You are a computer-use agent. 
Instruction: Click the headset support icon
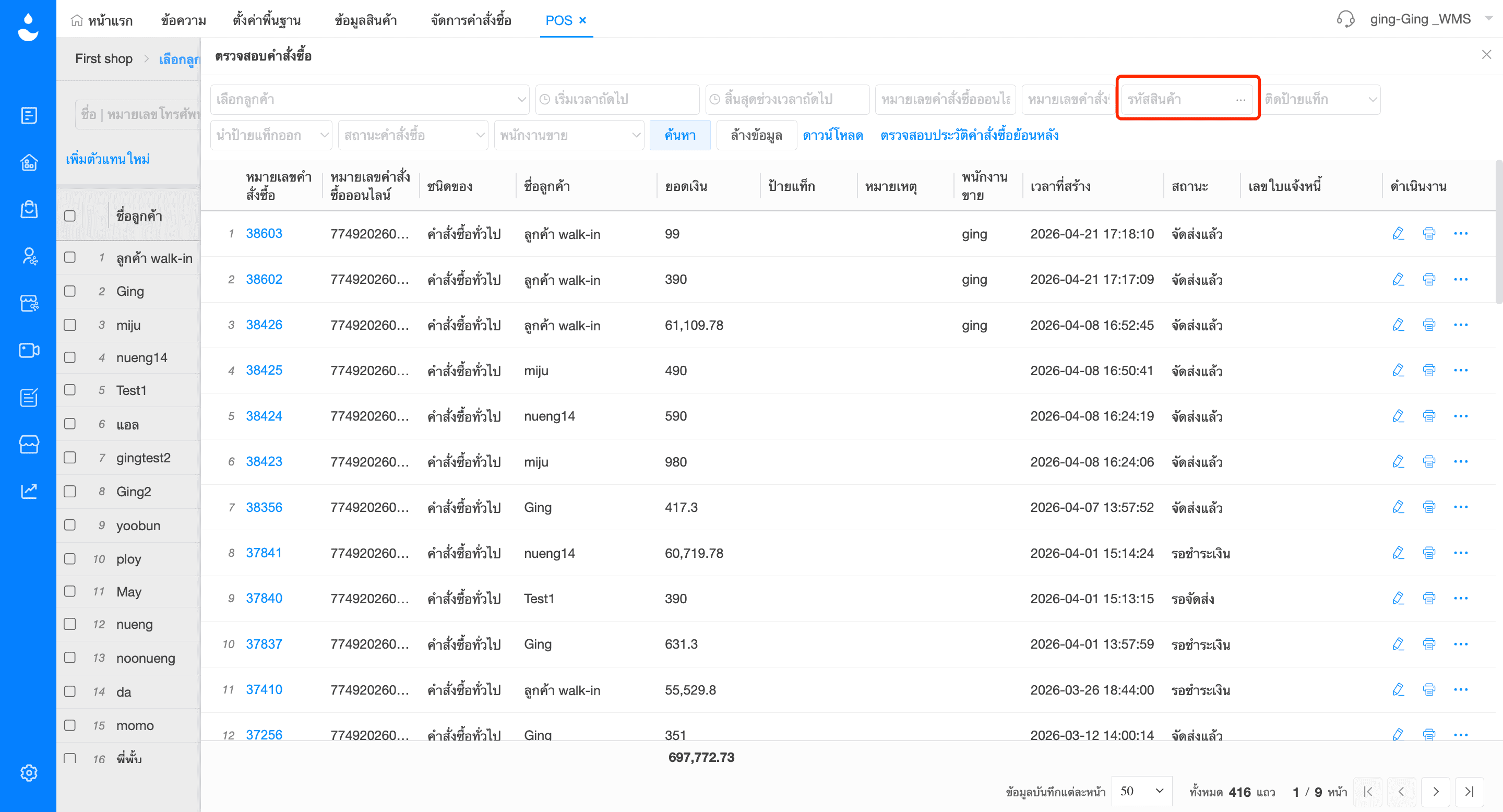tap(1345, 19)
